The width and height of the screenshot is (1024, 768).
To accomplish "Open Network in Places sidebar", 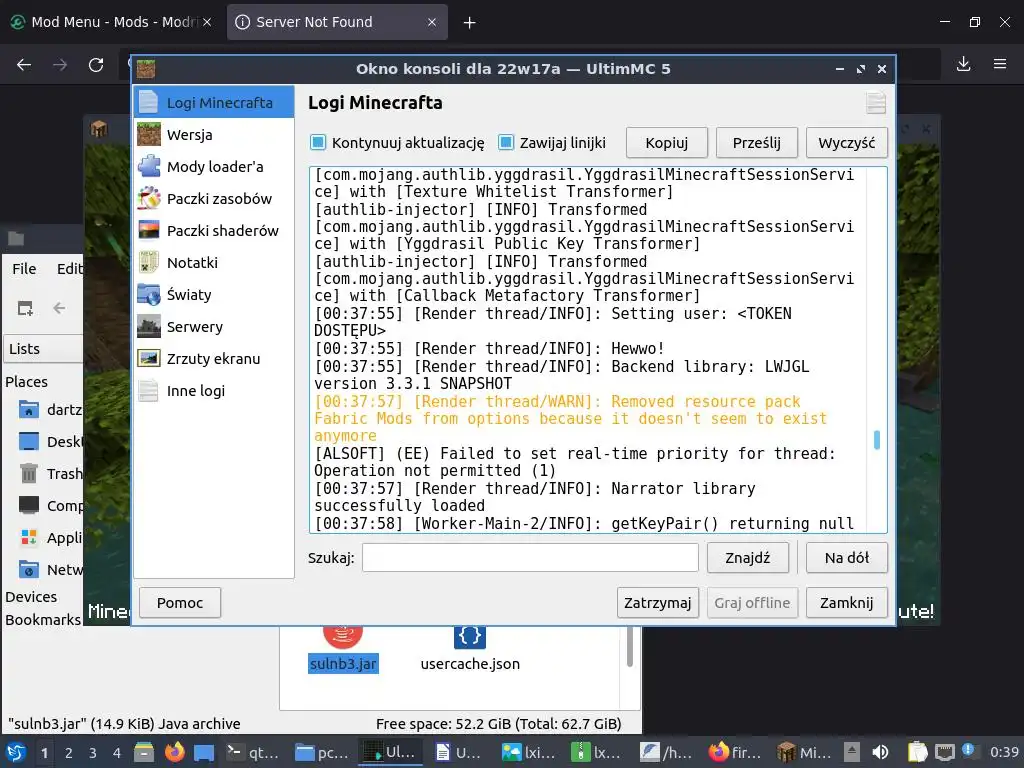I will tap(50, 569).
